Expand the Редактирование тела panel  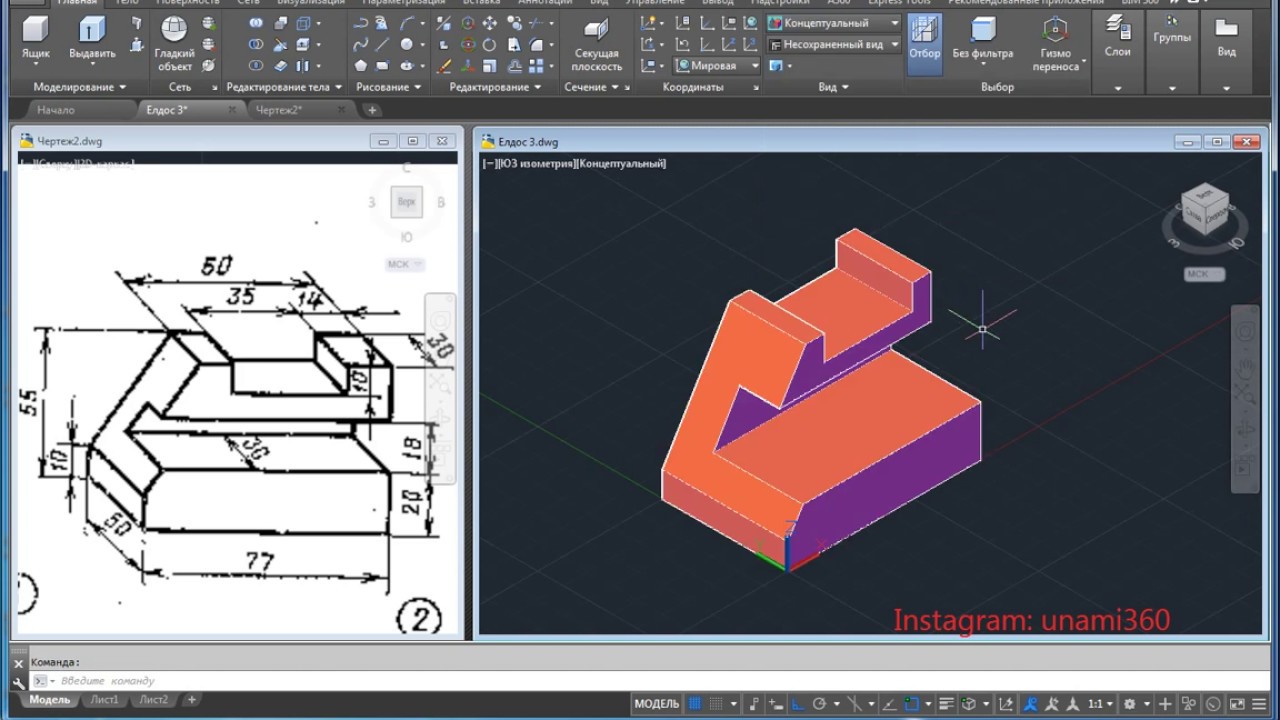point(285,87)
